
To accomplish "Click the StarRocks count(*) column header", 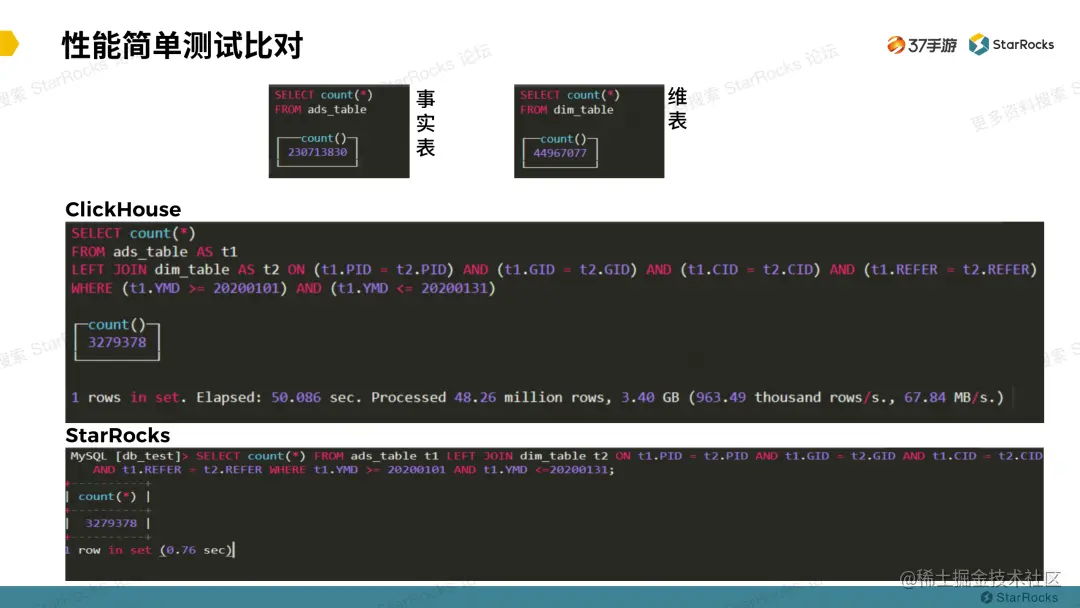I will click(107, 496).
